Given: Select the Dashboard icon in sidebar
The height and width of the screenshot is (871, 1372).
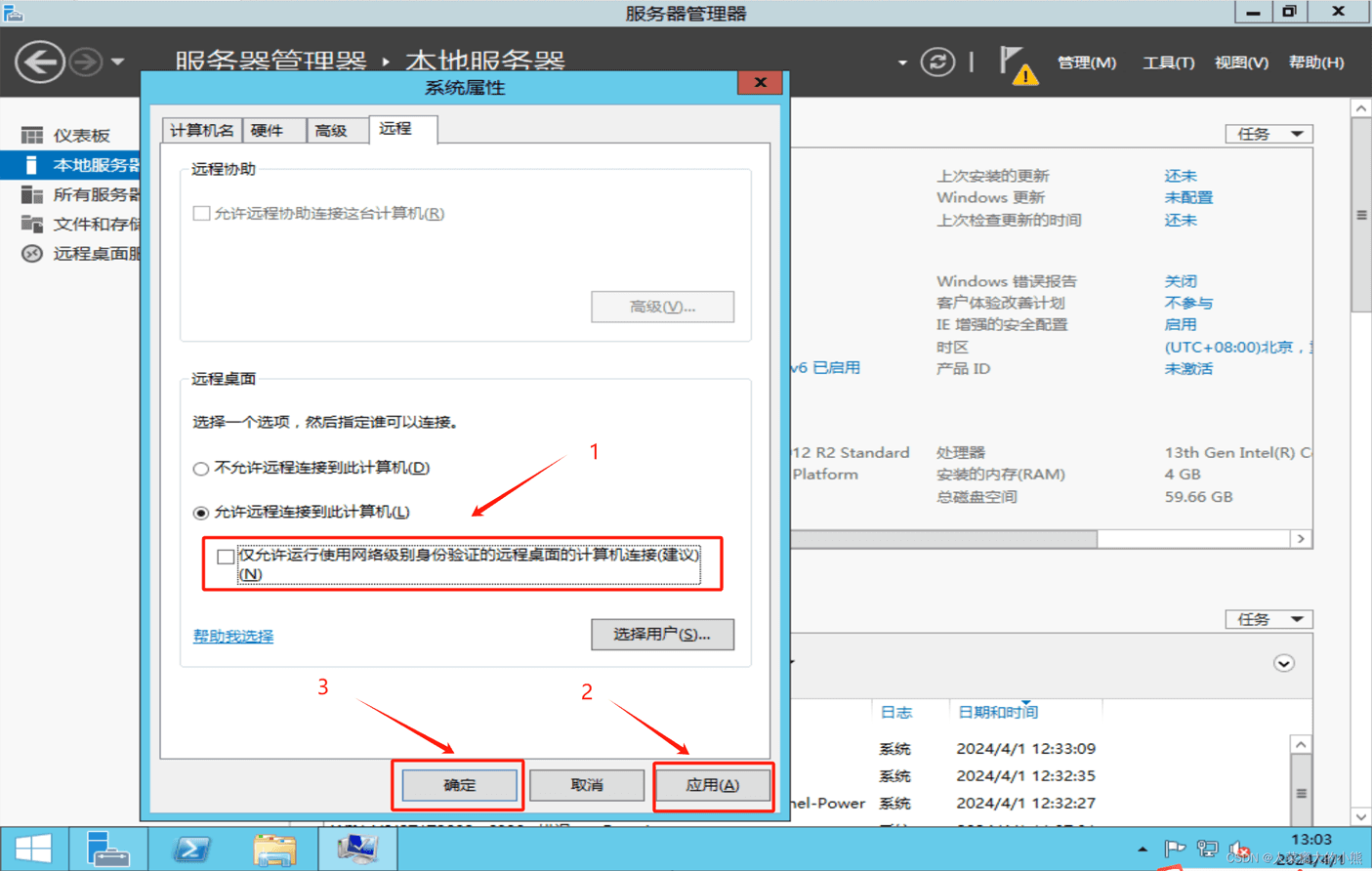Looking at the screenshot, I should click(32, 135).
